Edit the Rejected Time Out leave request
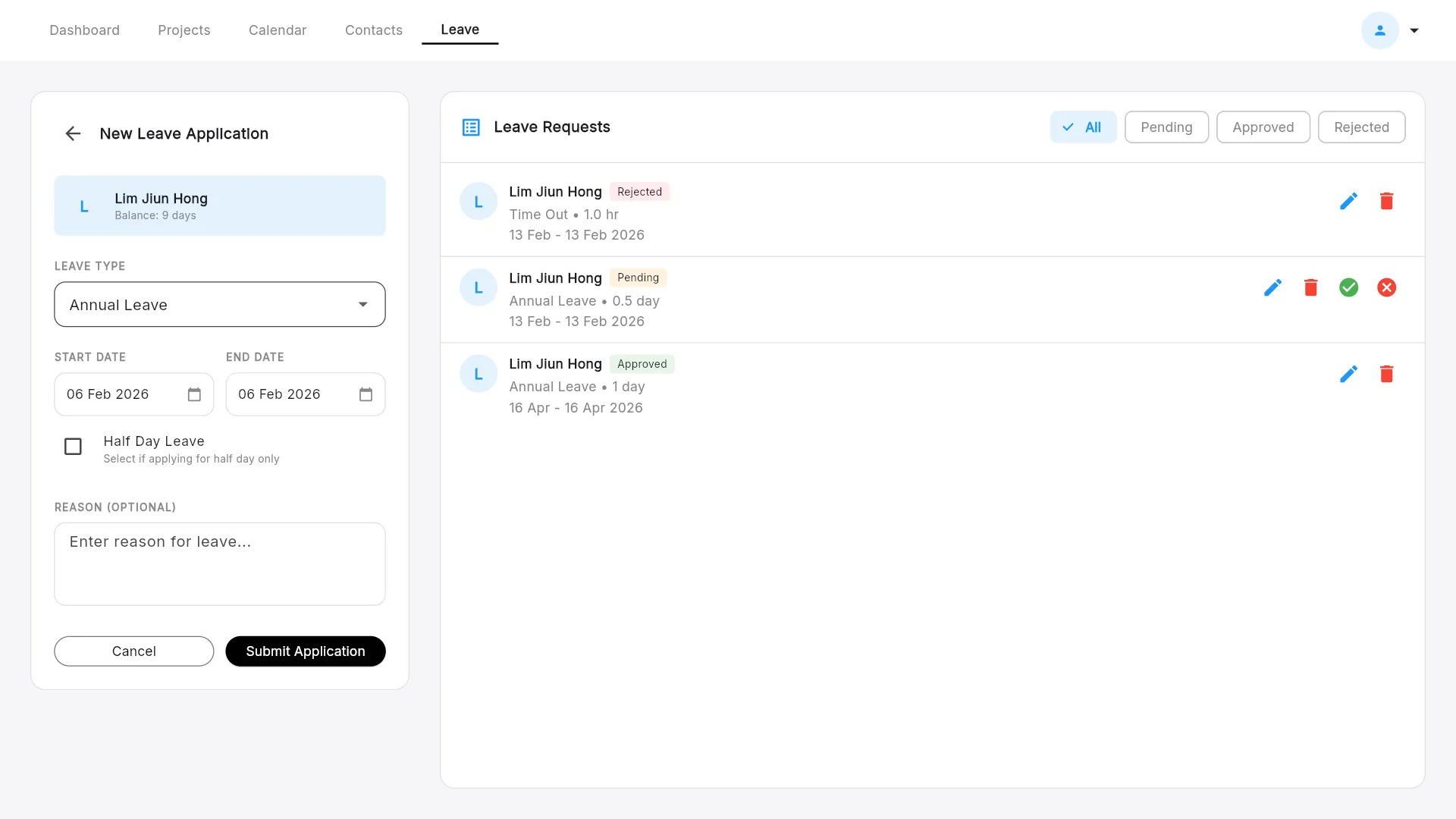1456x819 pixels. point(1348,201)
